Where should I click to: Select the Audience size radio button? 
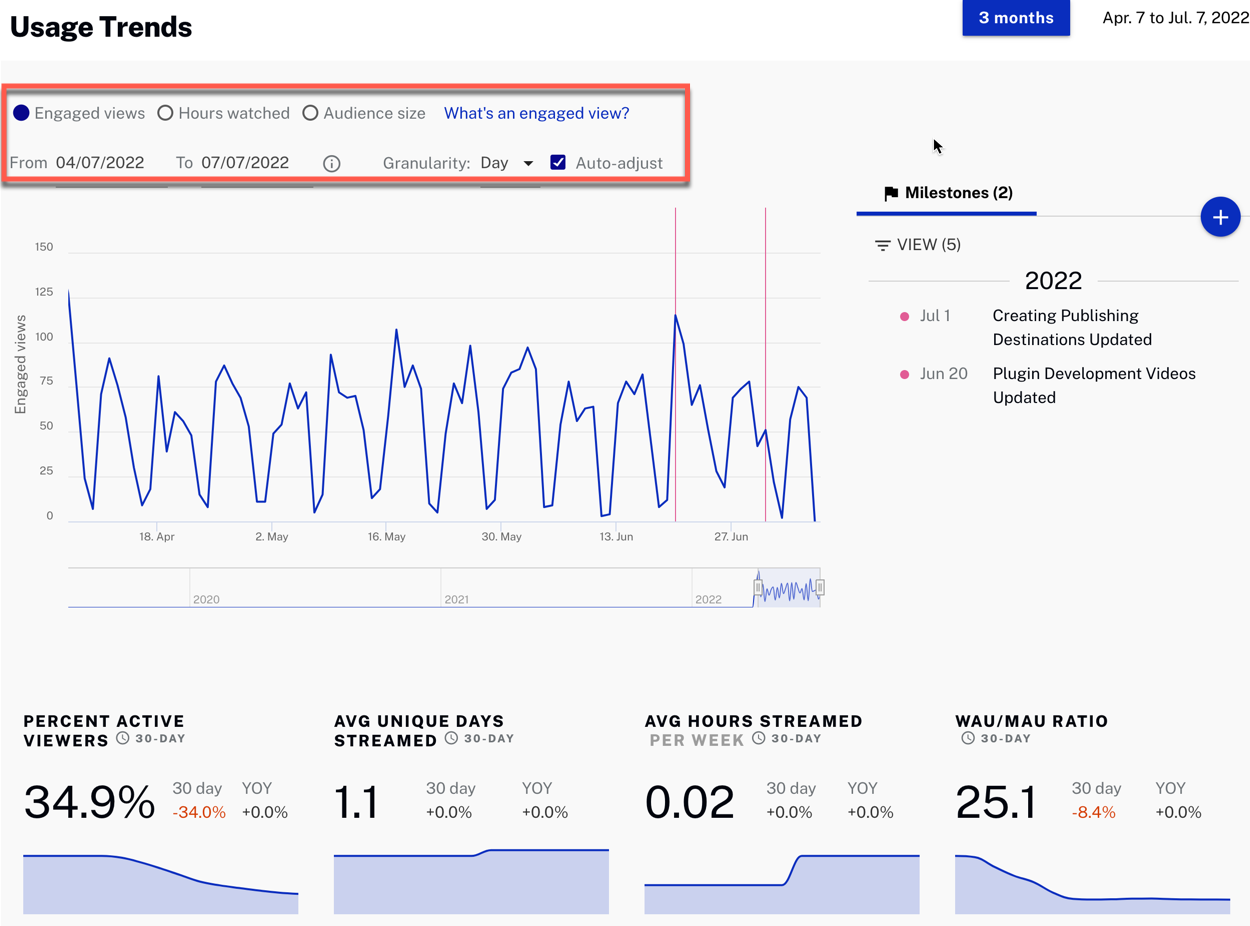(x=310, y=113)
